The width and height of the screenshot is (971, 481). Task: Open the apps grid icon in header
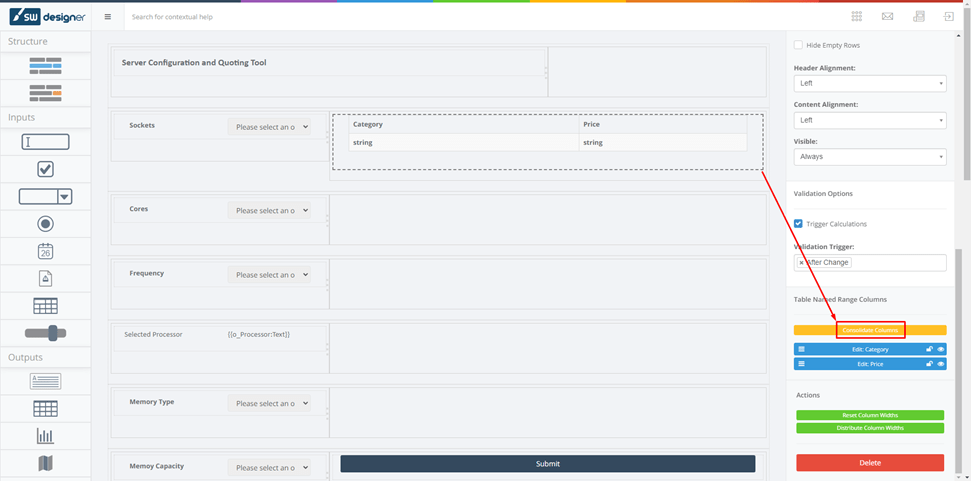(857, 16)
